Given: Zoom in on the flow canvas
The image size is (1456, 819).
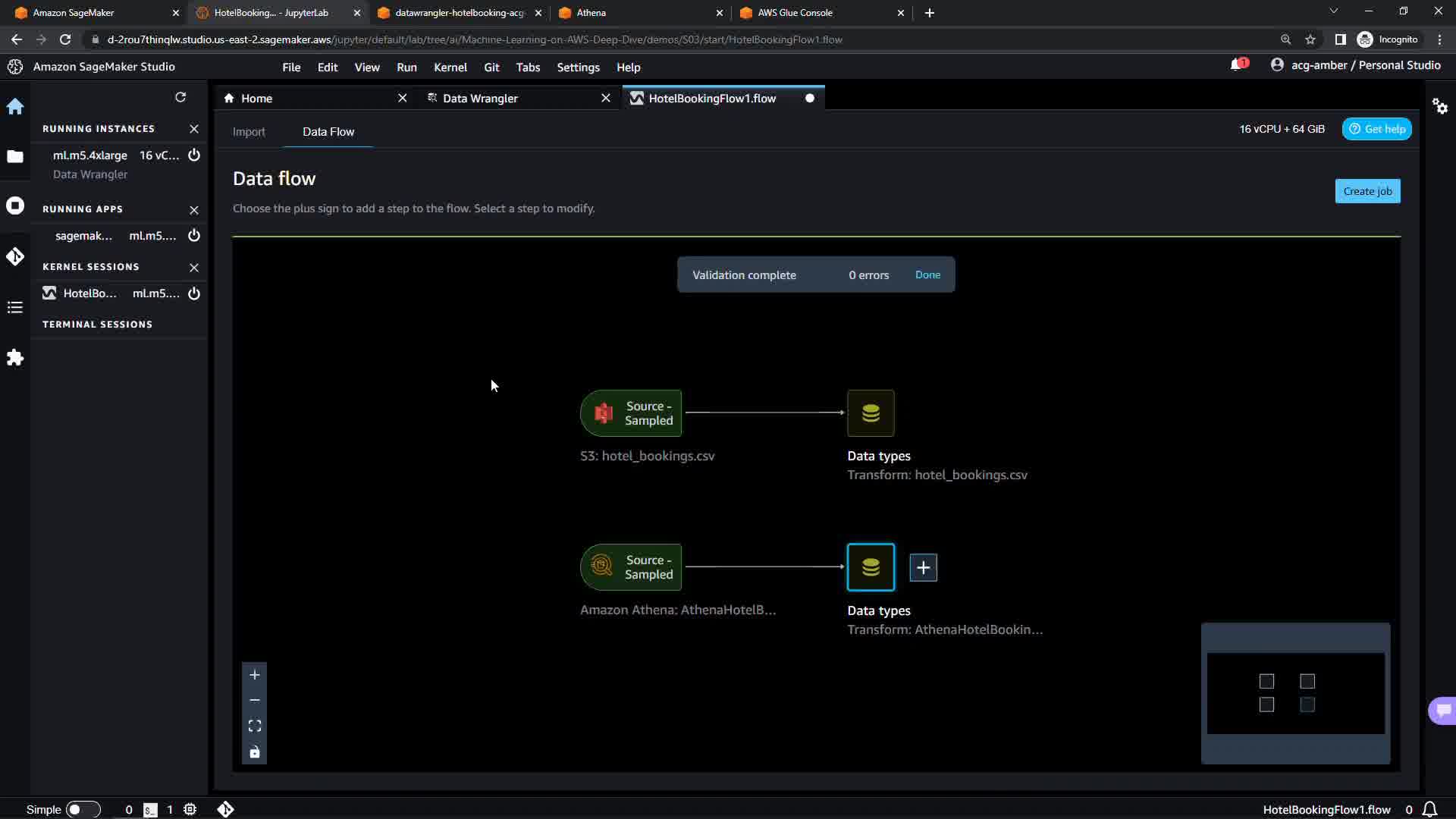Looking at the screenshot, I should (x=255, y=675).
